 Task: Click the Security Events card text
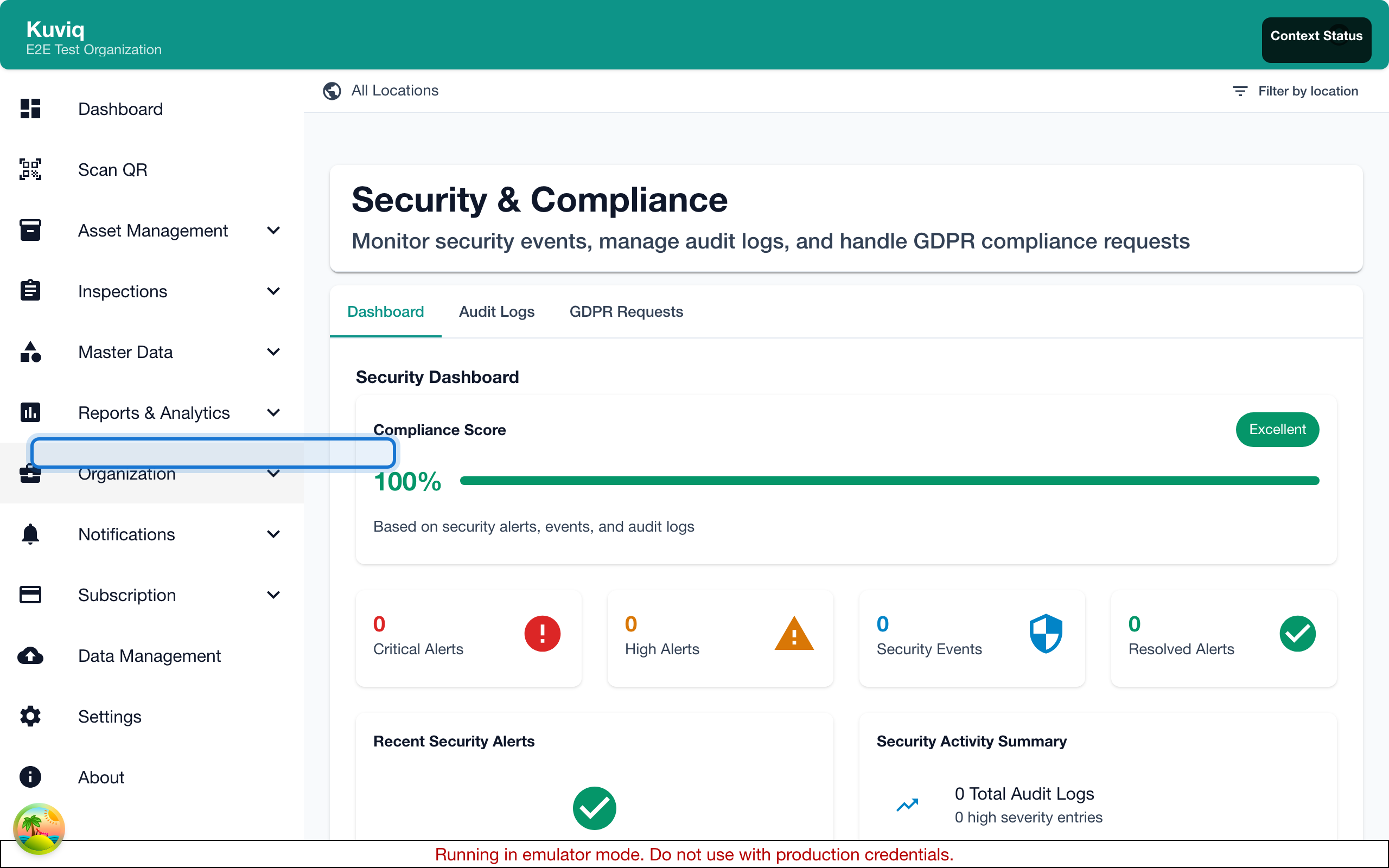point(929,649)
